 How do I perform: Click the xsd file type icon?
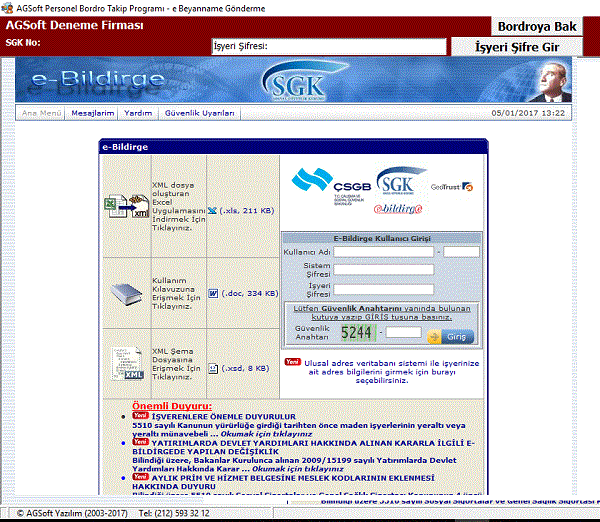click(213, 369)
